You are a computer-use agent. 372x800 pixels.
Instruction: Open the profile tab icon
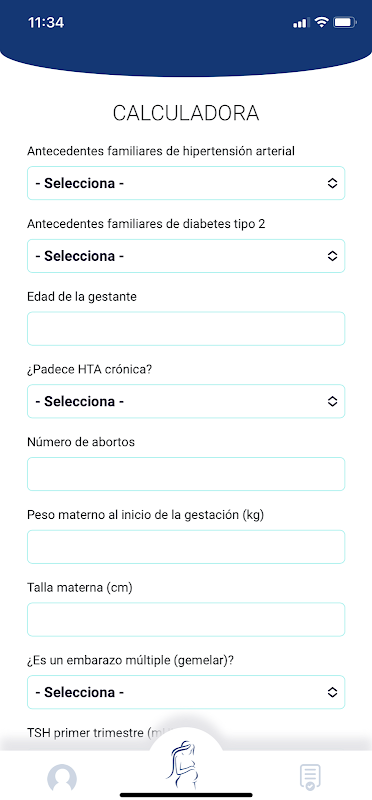(62, 778)
